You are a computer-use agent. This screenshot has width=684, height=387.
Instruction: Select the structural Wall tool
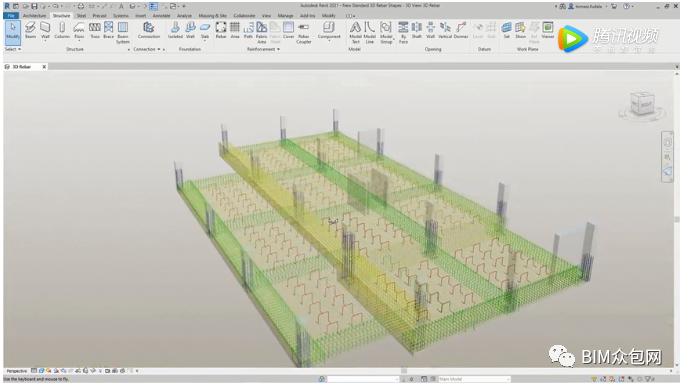(45, 31)
